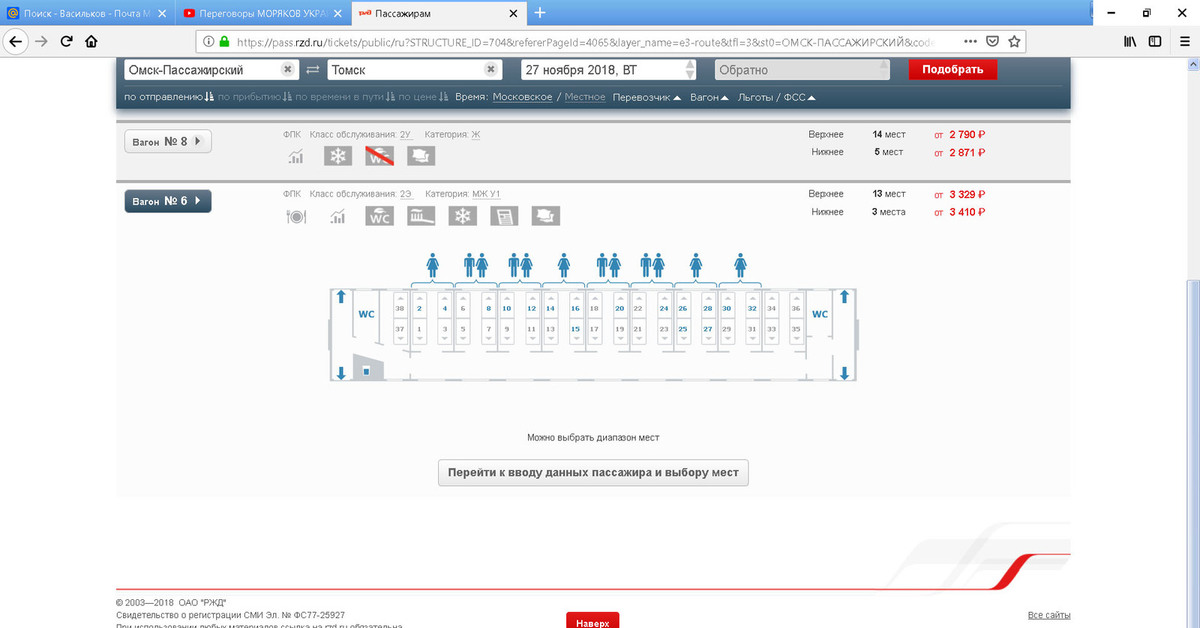
Task: Expand Вагон № 8 details
Action: tap(168, 142)
